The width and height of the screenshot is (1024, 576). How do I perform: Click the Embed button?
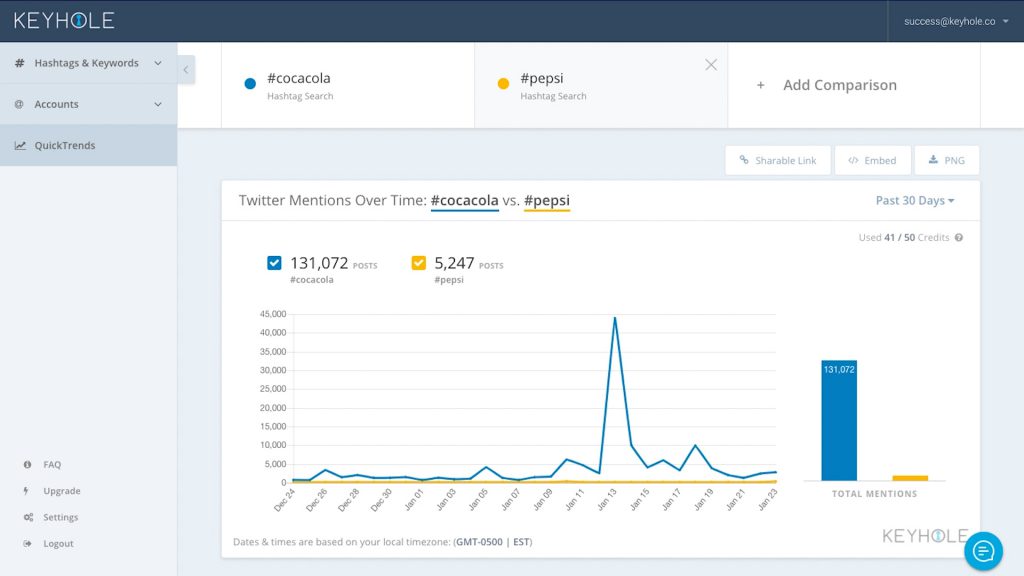(872, 160)
